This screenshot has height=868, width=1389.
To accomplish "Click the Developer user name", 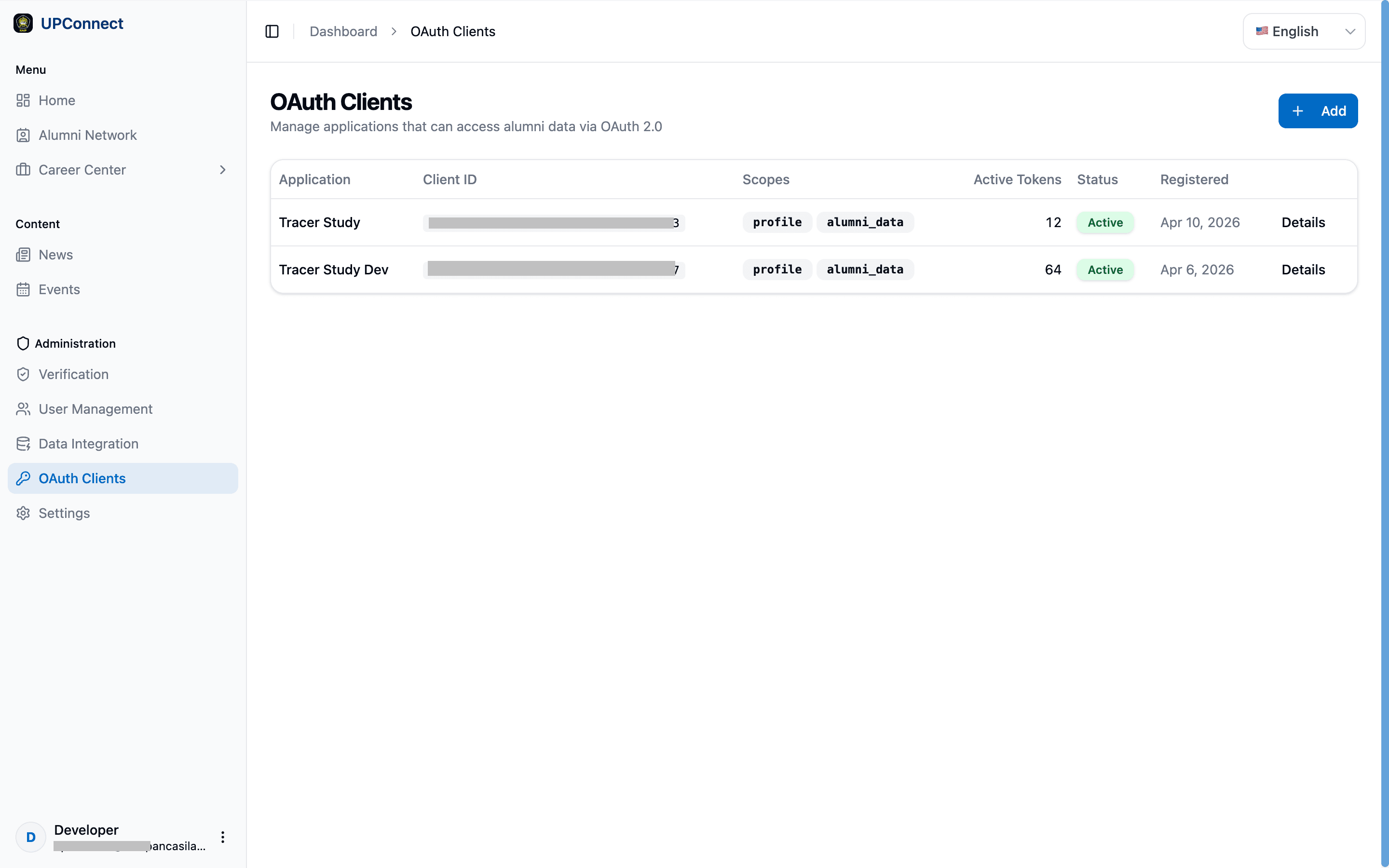I will (x=86, y=830).
